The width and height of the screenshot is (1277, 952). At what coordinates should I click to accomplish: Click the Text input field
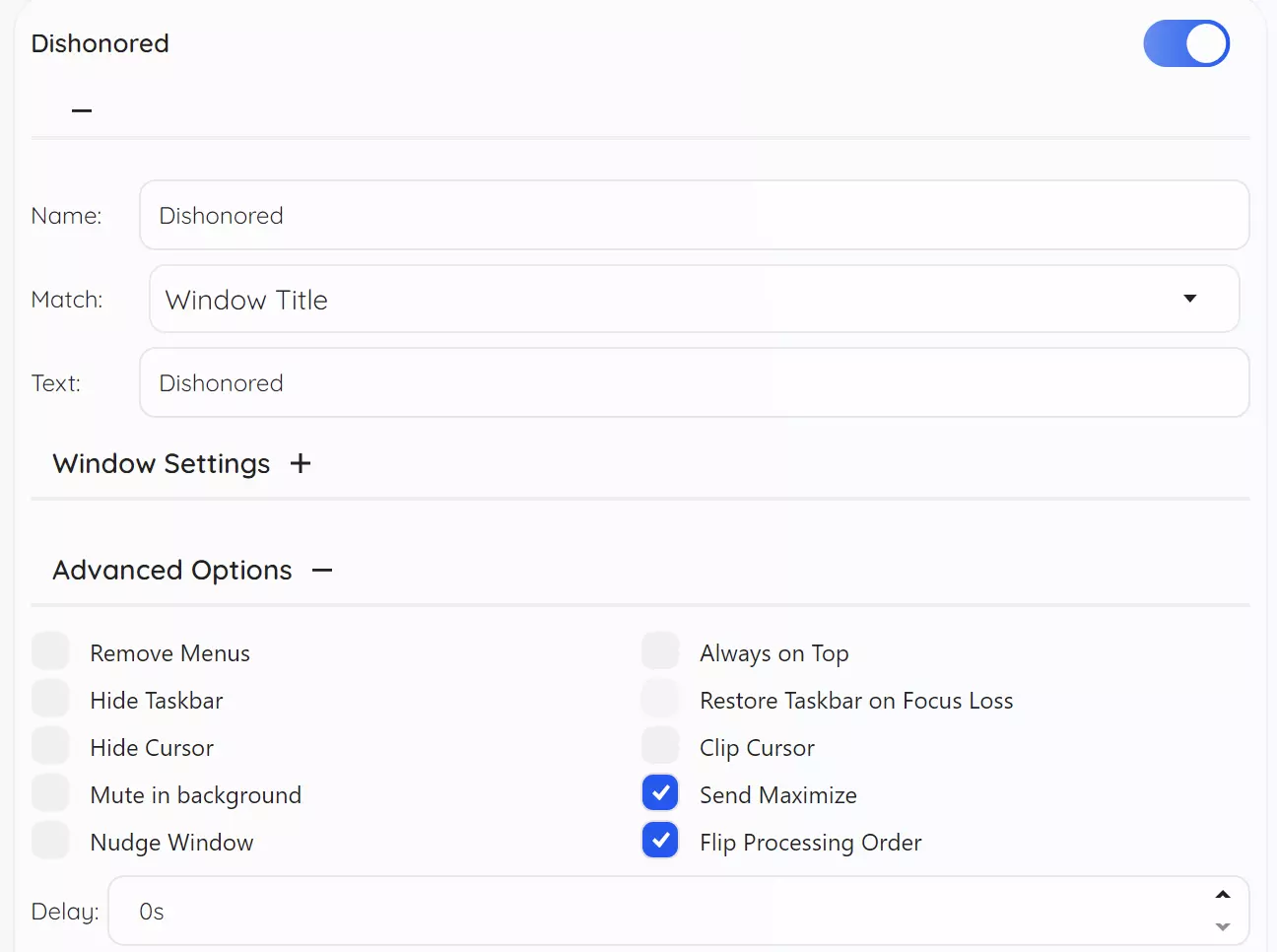(694, 382)
